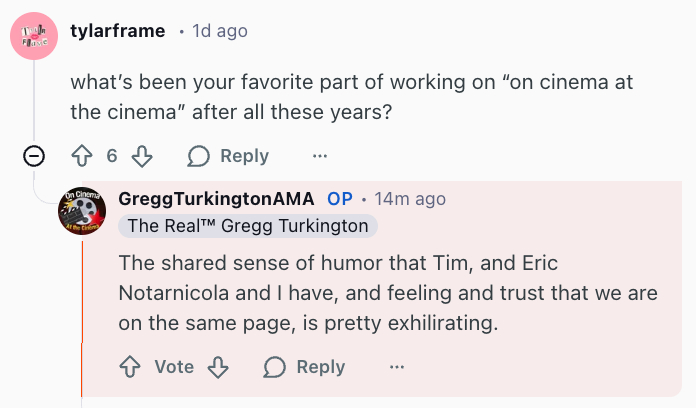Image resolution: width=696 pixels, height=408 pixels.
Task: Upvote tylarframe's comment
Action: click(x=82, y=156)
